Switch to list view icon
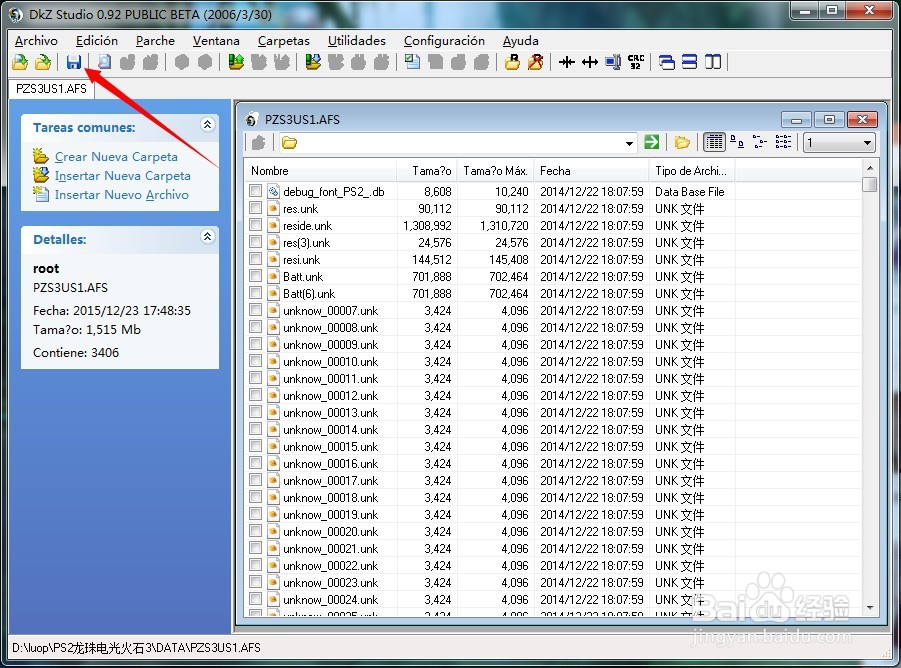The width and height of the screenshot is (901, 668). coord(783,142)
